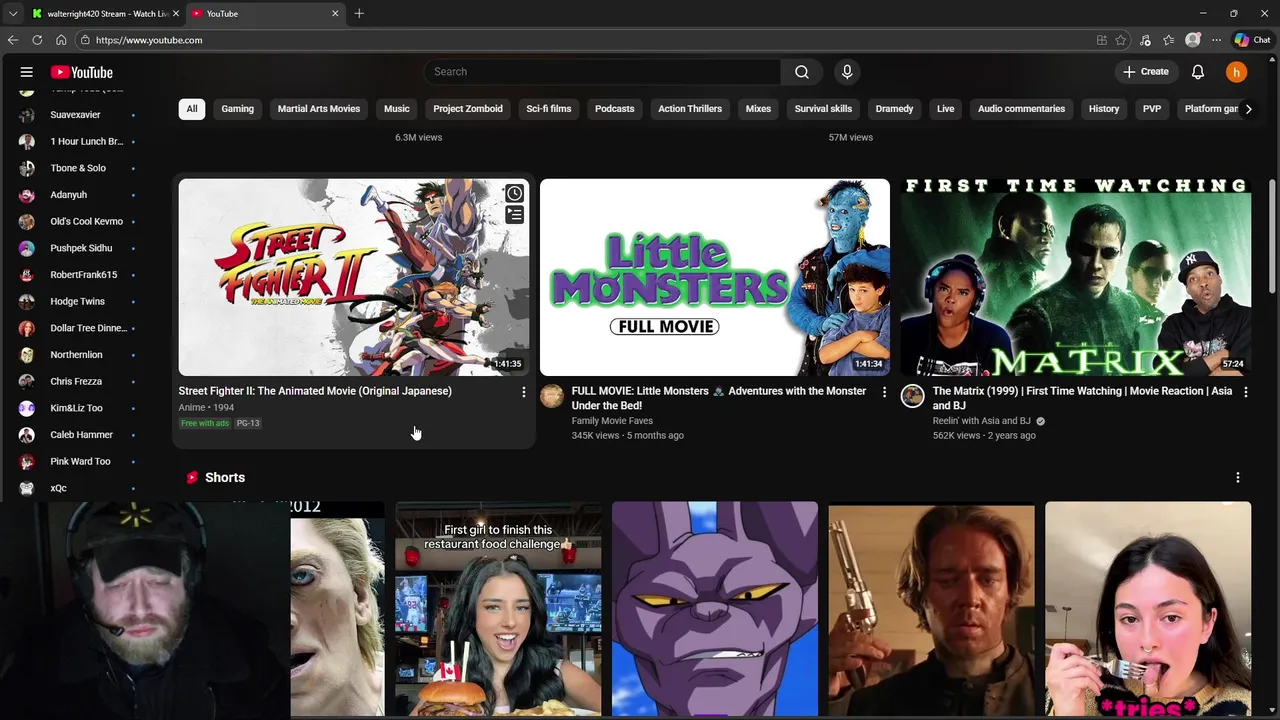The image size is (1280, 720).
Task: Open Hodge Twins subscription channel
Action: [x=78, y=301]
